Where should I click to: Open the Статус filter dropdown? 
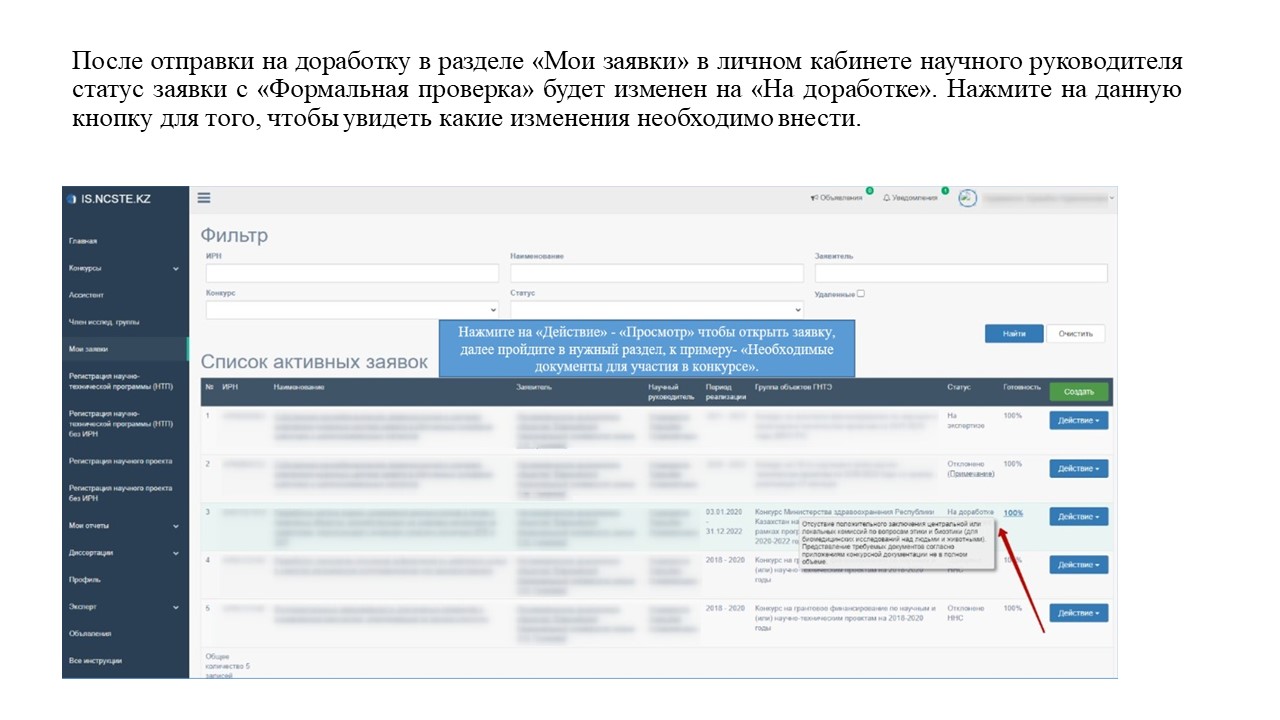pyautogui.click(x=656, y=310)
